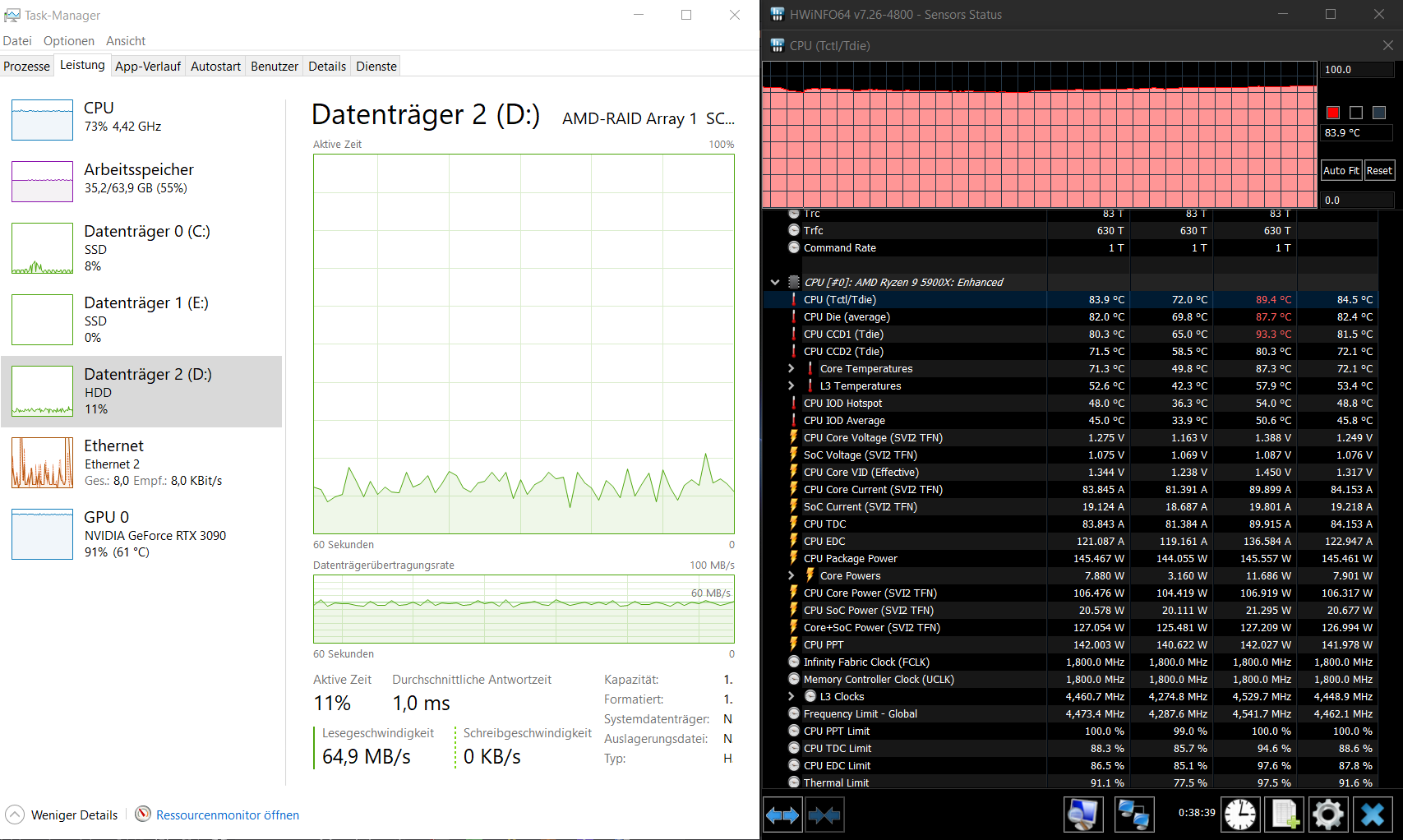Open the HWiNFO summary monitor icon
This screenshot has height=840, width=1403.
point(1083,815)
